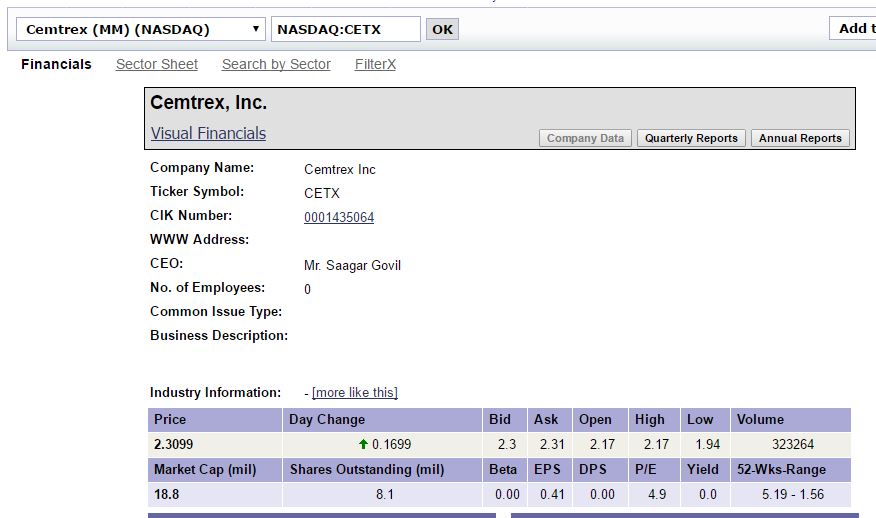Open the CIK number 0001435064 link
876x518 pixels.
(339, 217)
